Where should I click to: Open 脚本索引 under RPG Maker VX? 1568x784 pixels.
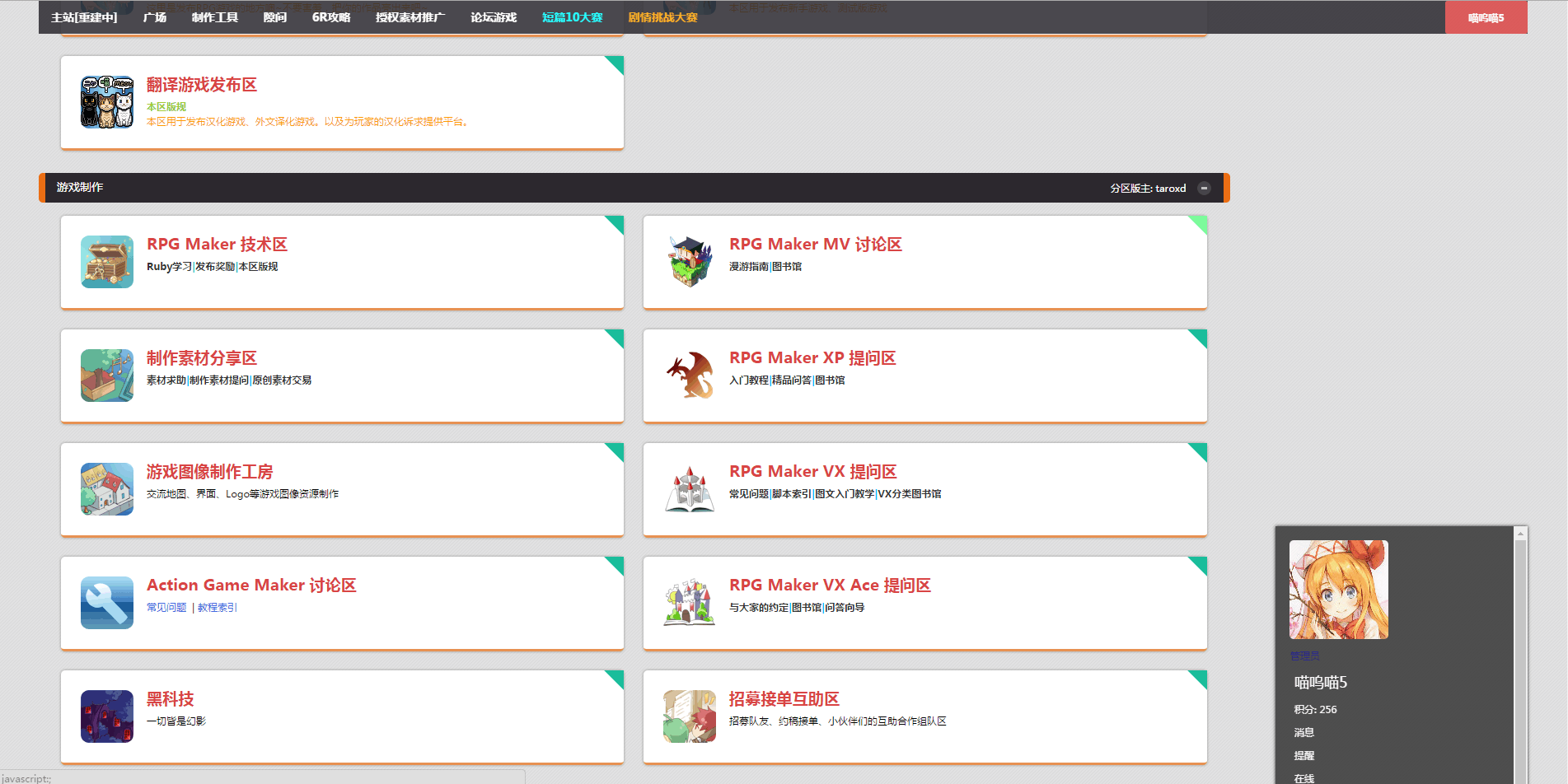(792, 494)
